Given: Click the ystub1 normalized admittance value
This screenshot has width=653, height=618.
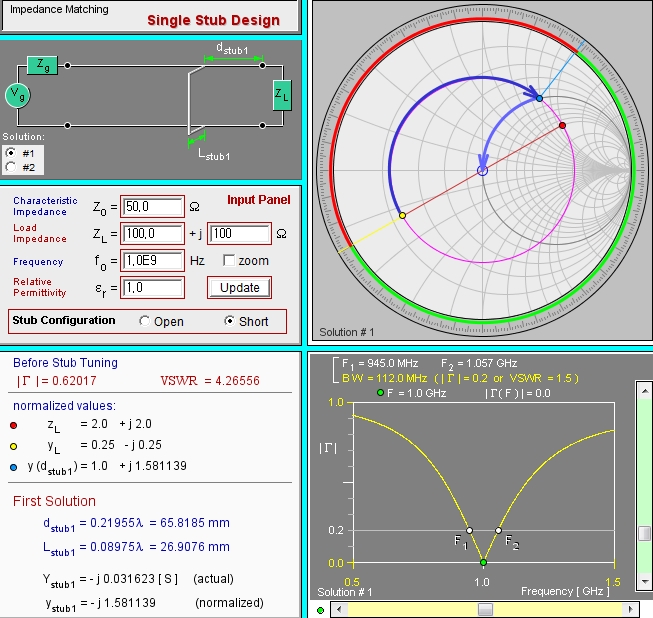Looking at the screenshot, I should pos(155,603).
